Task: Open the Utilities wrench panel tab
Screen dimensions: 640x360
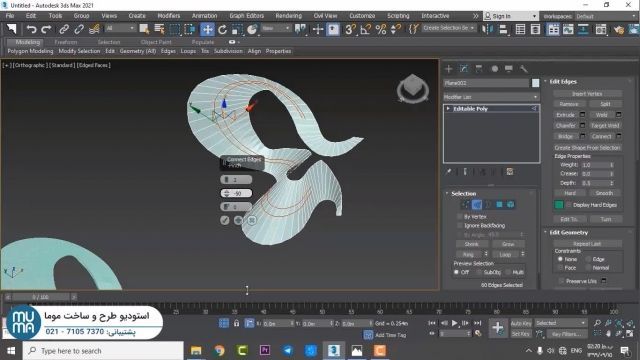Action: (524, 69)
